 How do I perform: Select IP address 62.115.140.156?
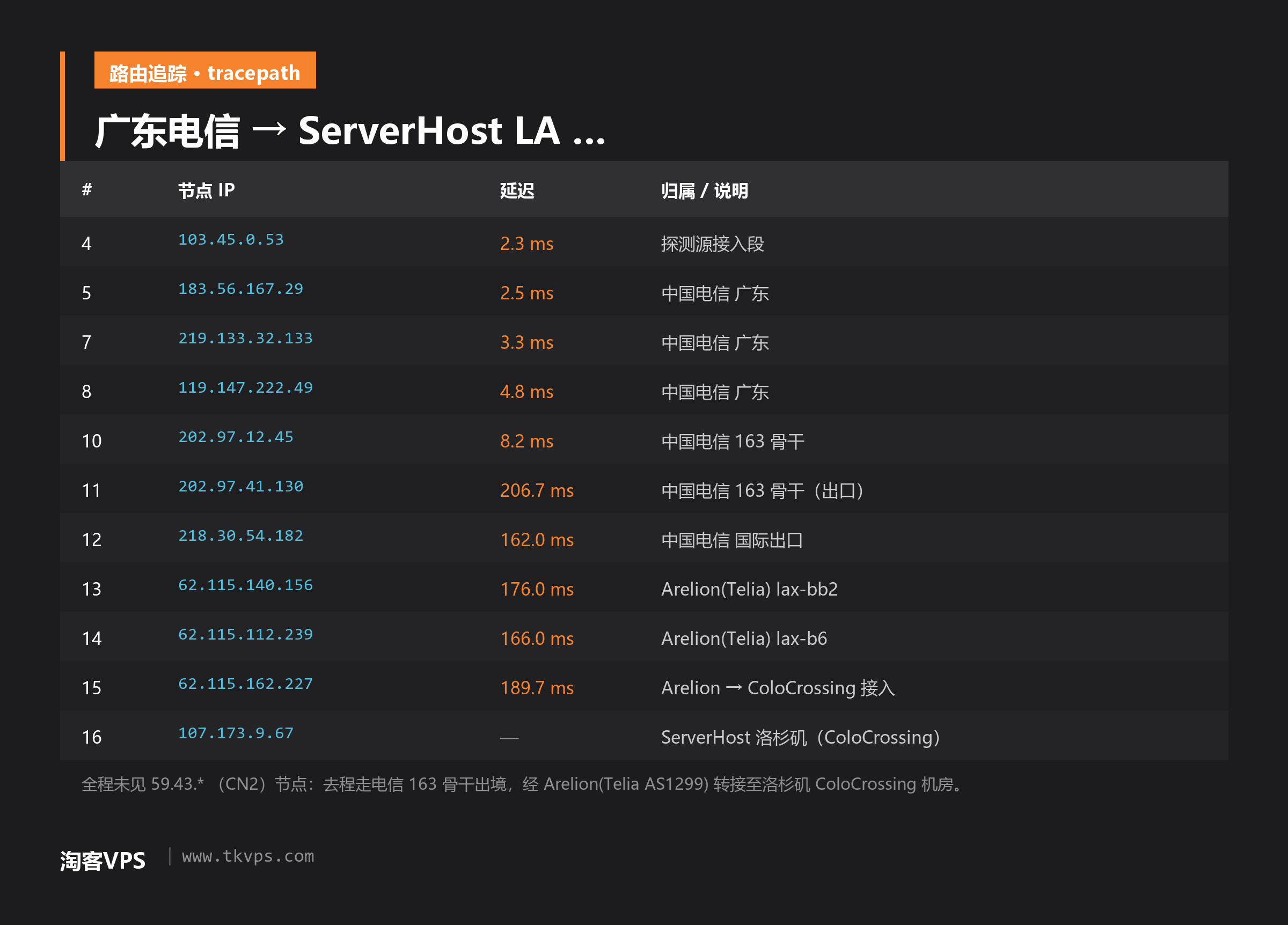point(245,585)
